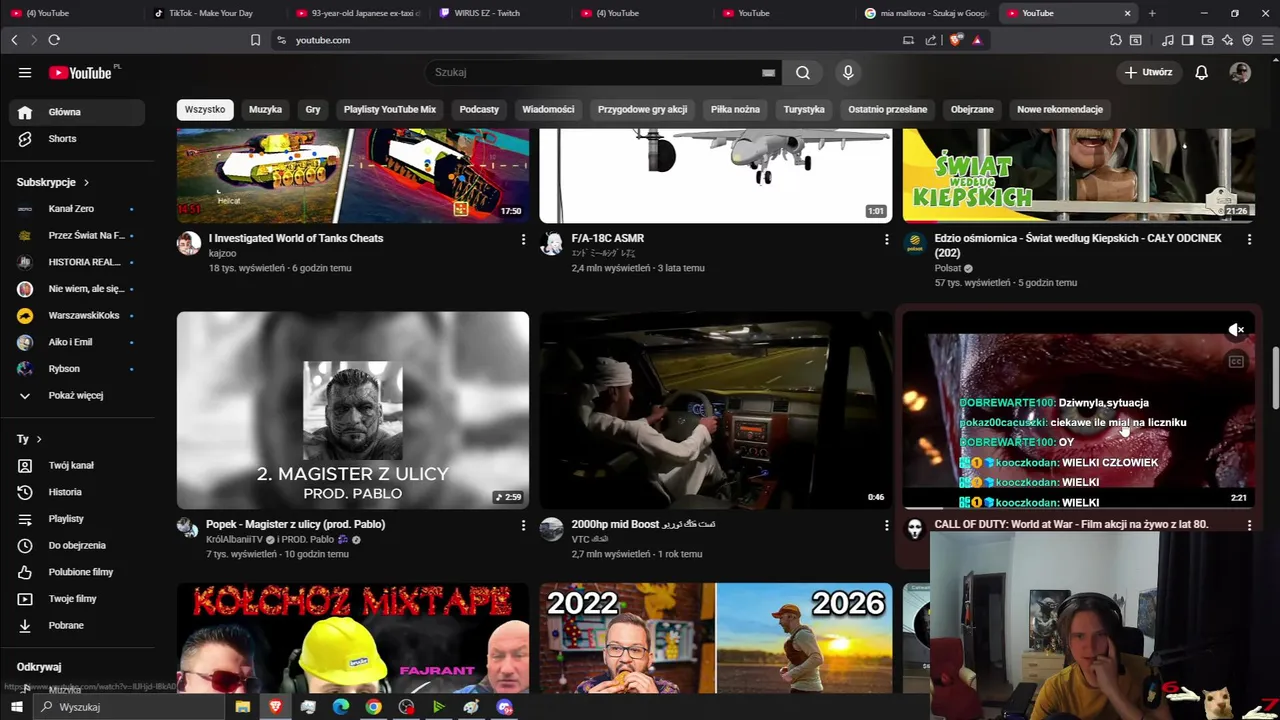The width and height of the screenshot is (1280, 720).
Task: Select the Wiadomości filter chip
Action: click(x=548, y=109)
